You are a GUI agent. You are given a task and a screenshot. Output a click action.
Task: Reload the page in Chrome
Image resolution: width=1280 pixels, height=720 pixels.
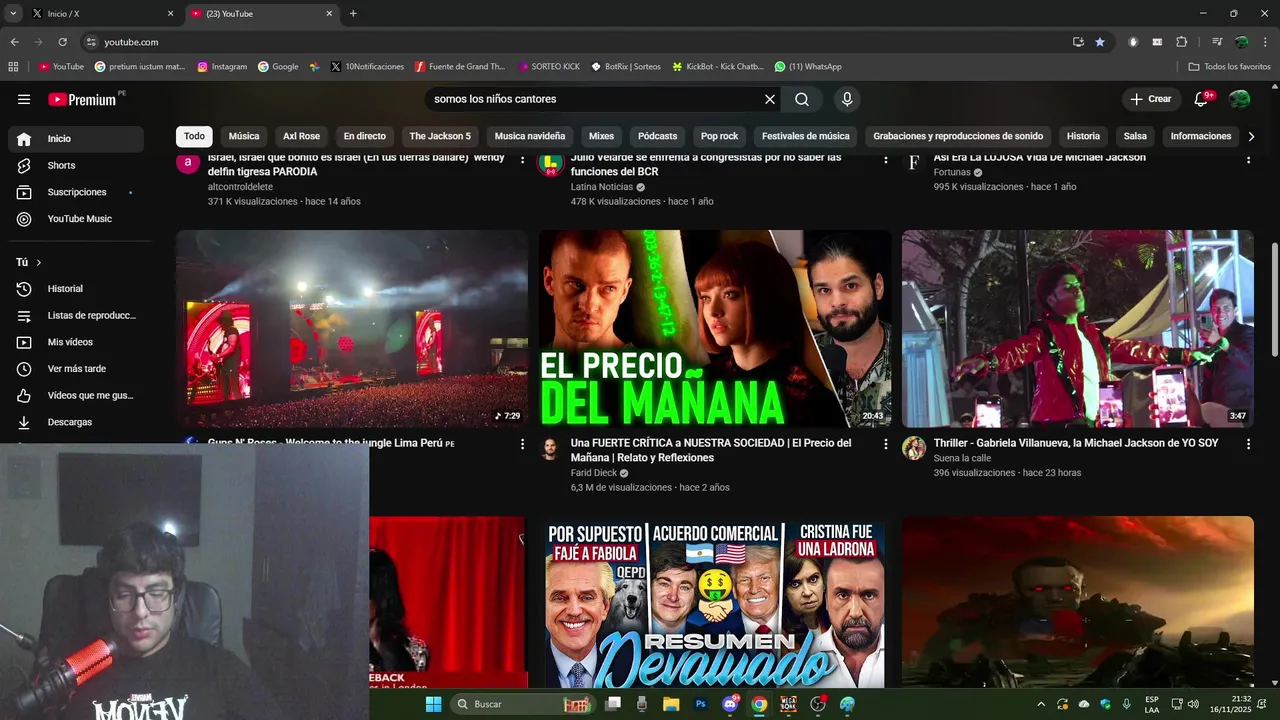62,42
